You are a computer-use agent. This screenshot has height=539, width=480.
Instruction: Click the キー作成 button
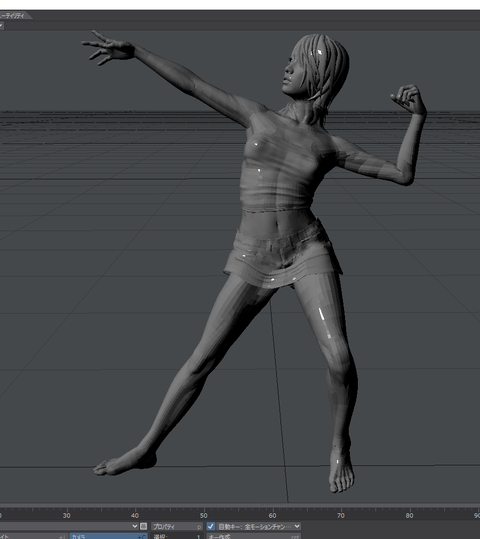click(x=254, y=536)
